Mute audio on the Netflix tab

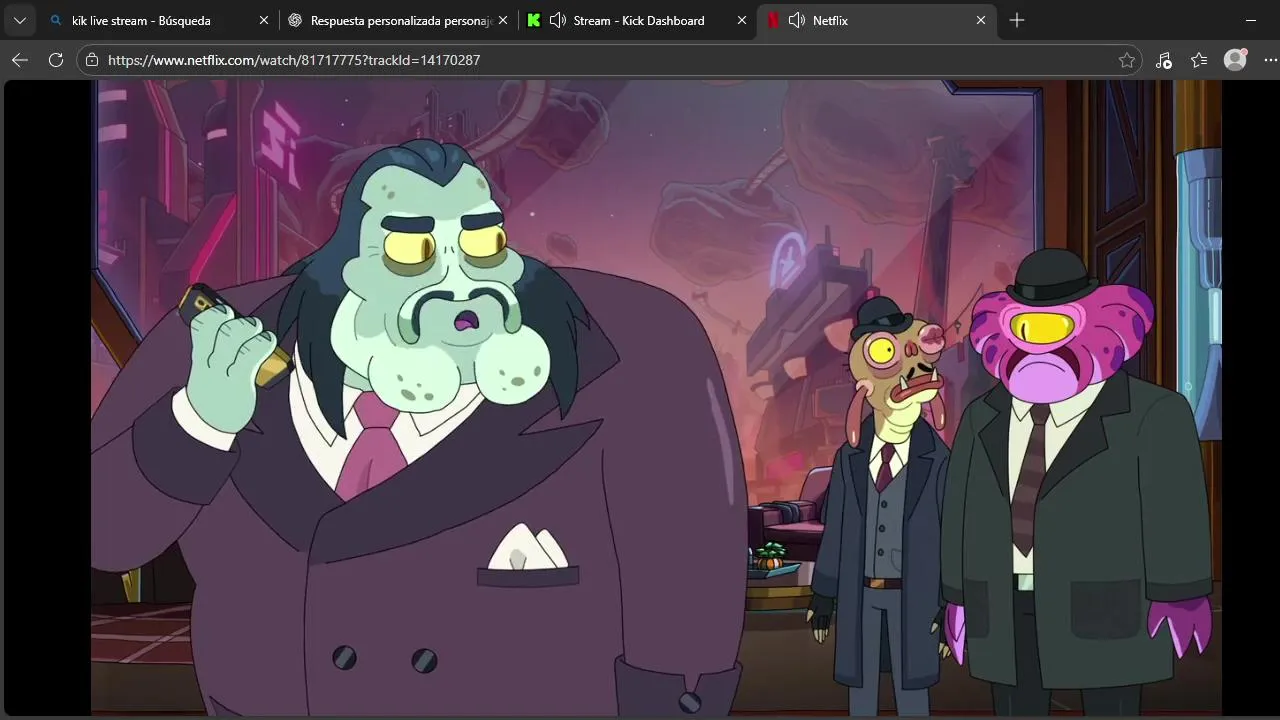click(x=797, y=20)
